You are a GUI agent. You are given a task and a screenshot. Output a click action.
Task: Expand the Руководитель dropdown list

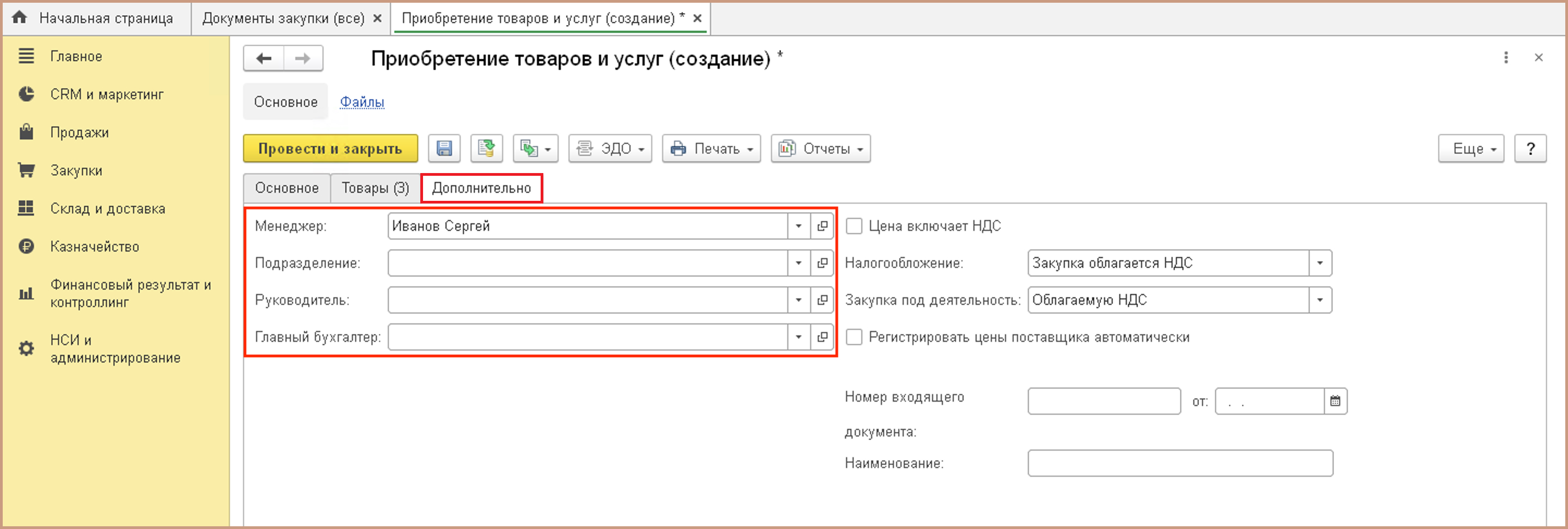(x=799, y=300)
